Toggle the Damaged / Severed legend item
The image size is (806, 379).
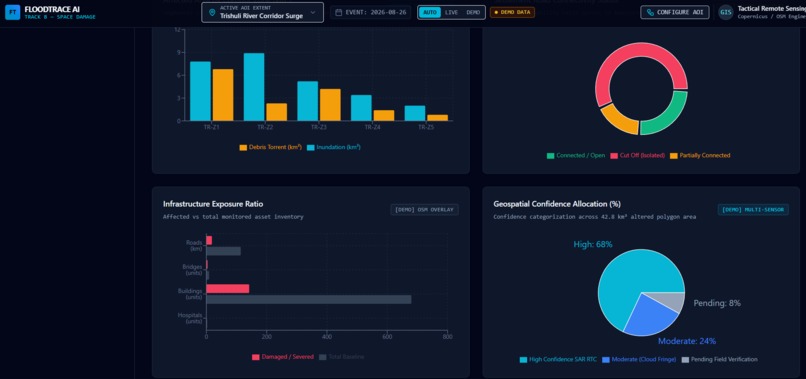[283, 357]
